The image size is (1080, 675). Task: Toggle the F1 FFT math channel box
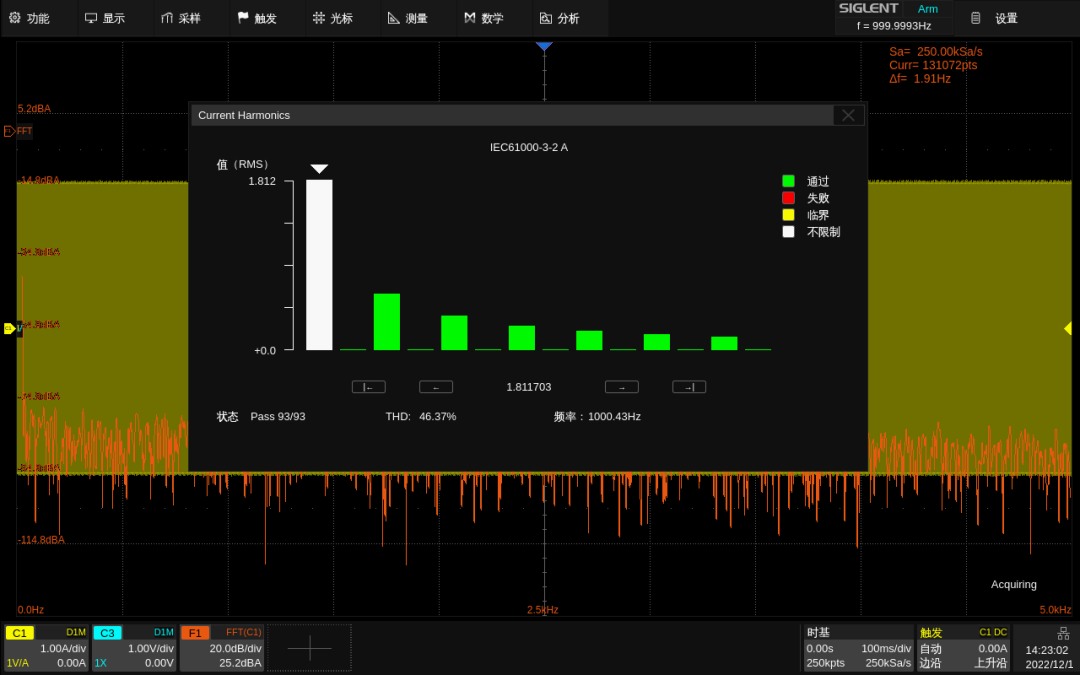222,647
